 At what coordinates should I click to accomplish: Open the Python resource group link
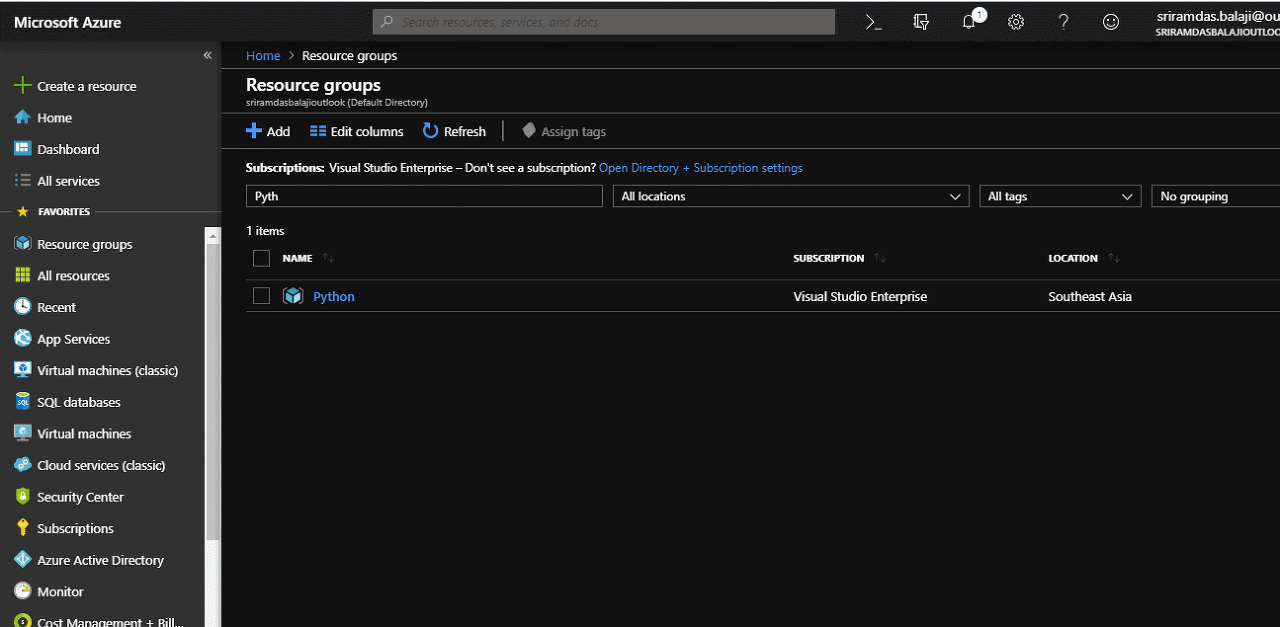point(334,296)
